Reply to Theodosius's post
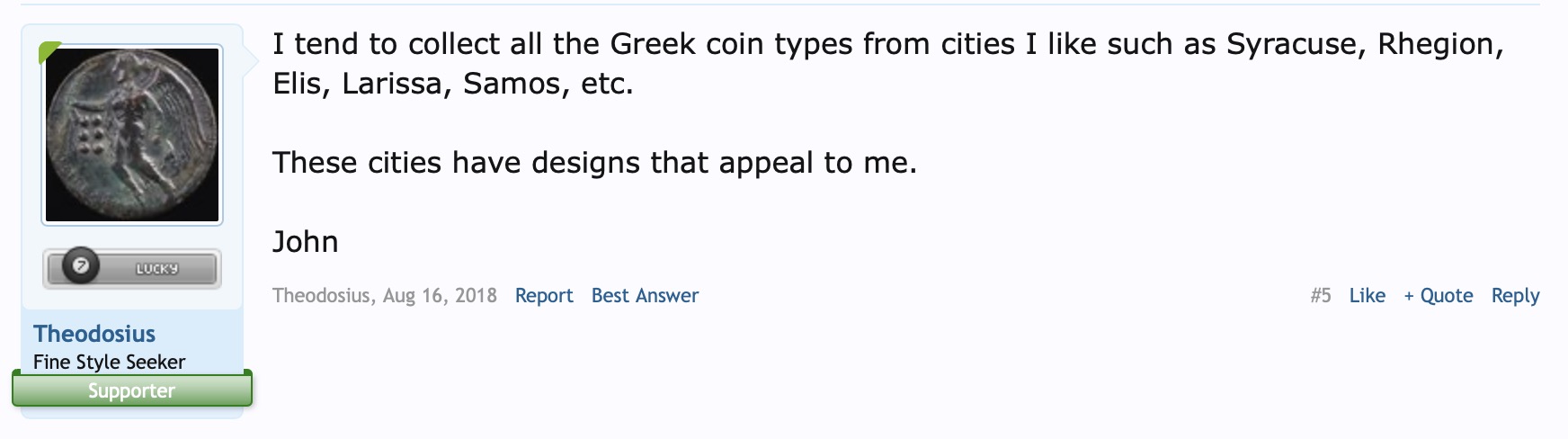This screenshot has height=439, width=1568. click(1516, 295)
